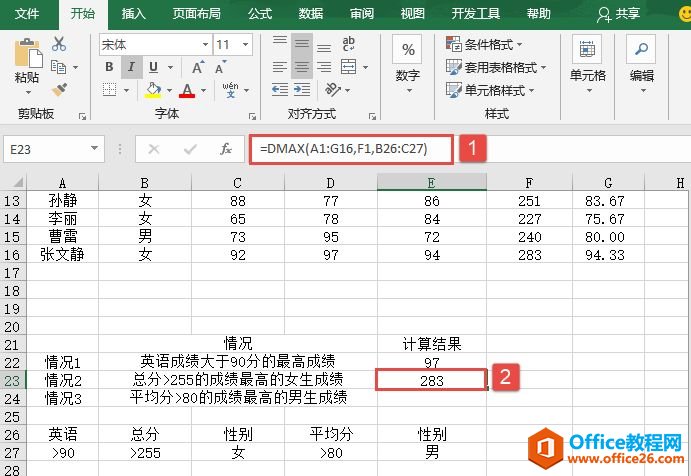The height and width of the screenshot is (476, 691).
Task: Open the 条件格式 conditional formatting menu
Action: point(484,45)
